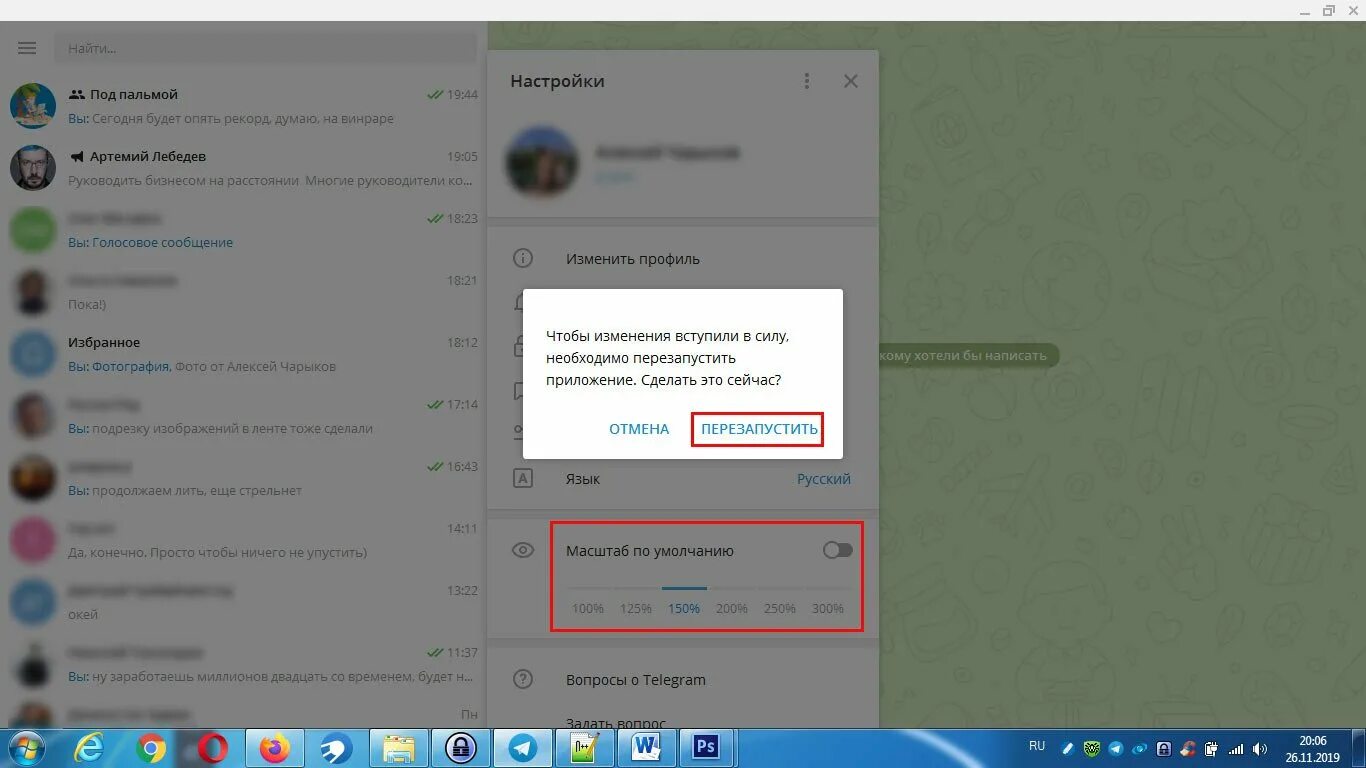Click ОТМЕНА in the restart dialog

[x=639, y=429]
